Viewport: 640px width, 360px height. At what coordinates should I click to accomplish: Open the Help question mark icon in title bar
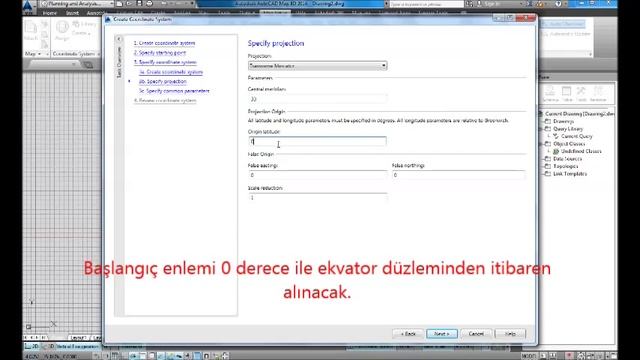point(558,4)
